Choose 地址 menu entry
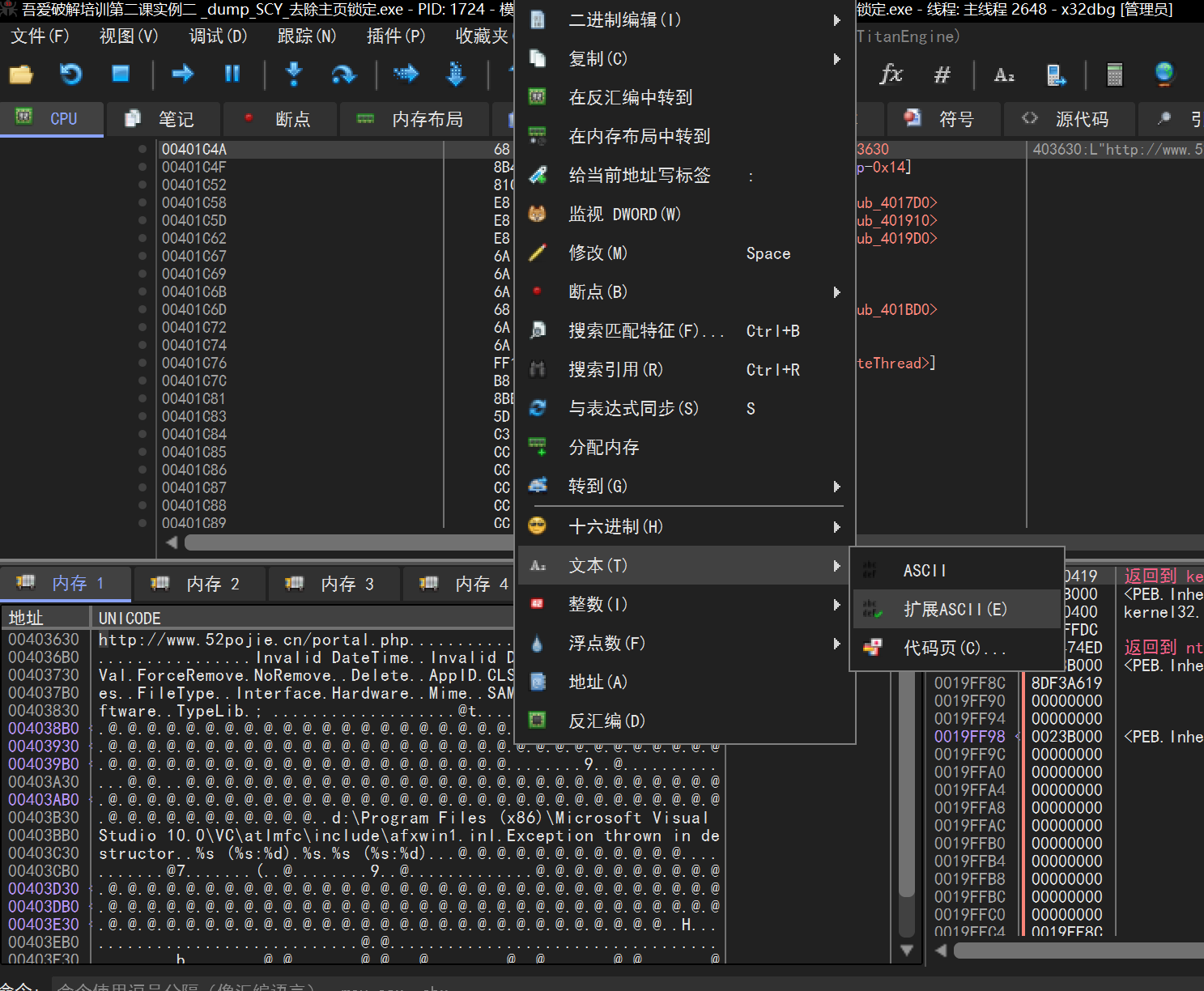1204x991 pixels. coord(685,682)
